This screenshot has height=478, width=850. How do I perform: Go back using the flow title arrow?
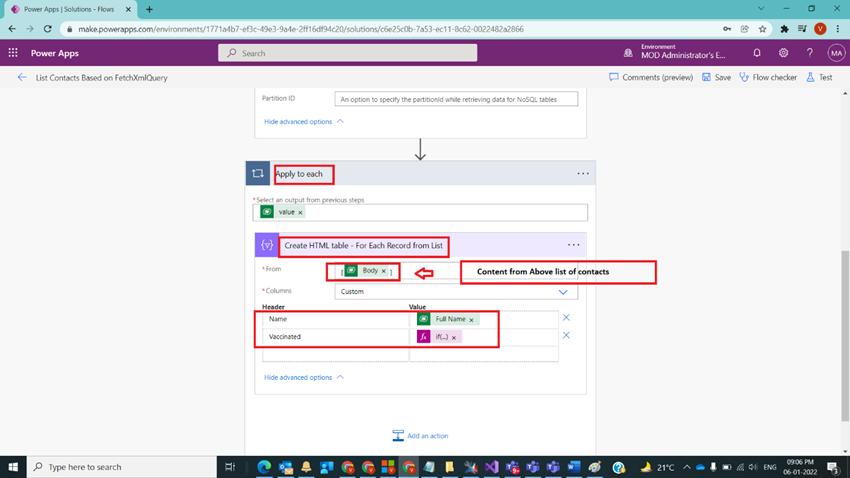pyautogui.click(x=22, y=77)
